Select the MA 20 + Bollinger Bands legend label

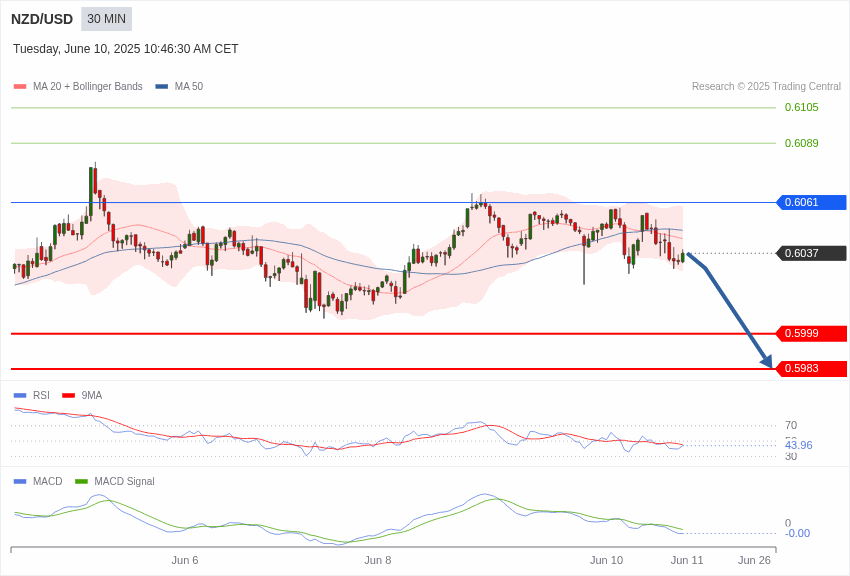tap(88, 87)
